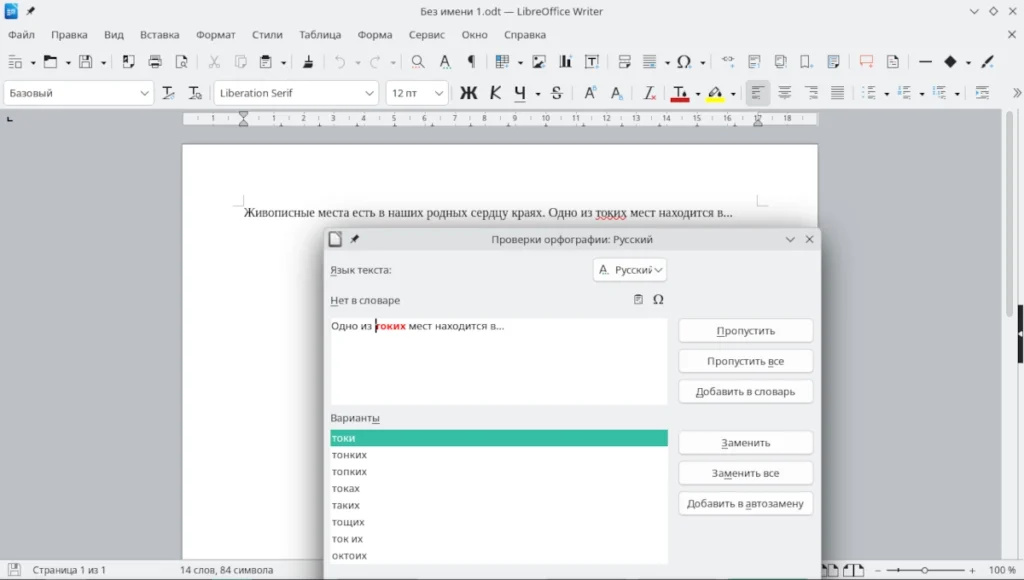
Task: Click the Пропустить все button
Action: 745,361
